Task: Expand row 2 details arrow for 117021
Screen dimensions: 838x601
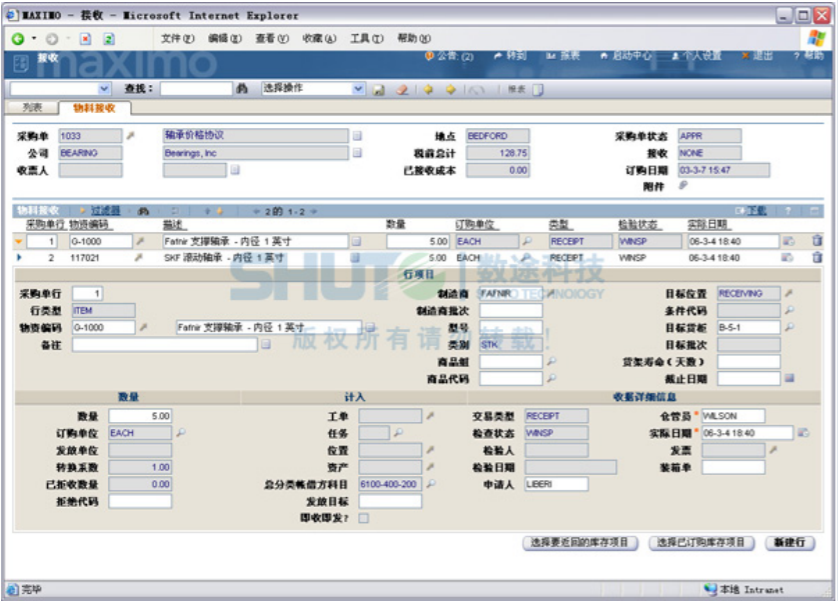Action: (19, 257)
